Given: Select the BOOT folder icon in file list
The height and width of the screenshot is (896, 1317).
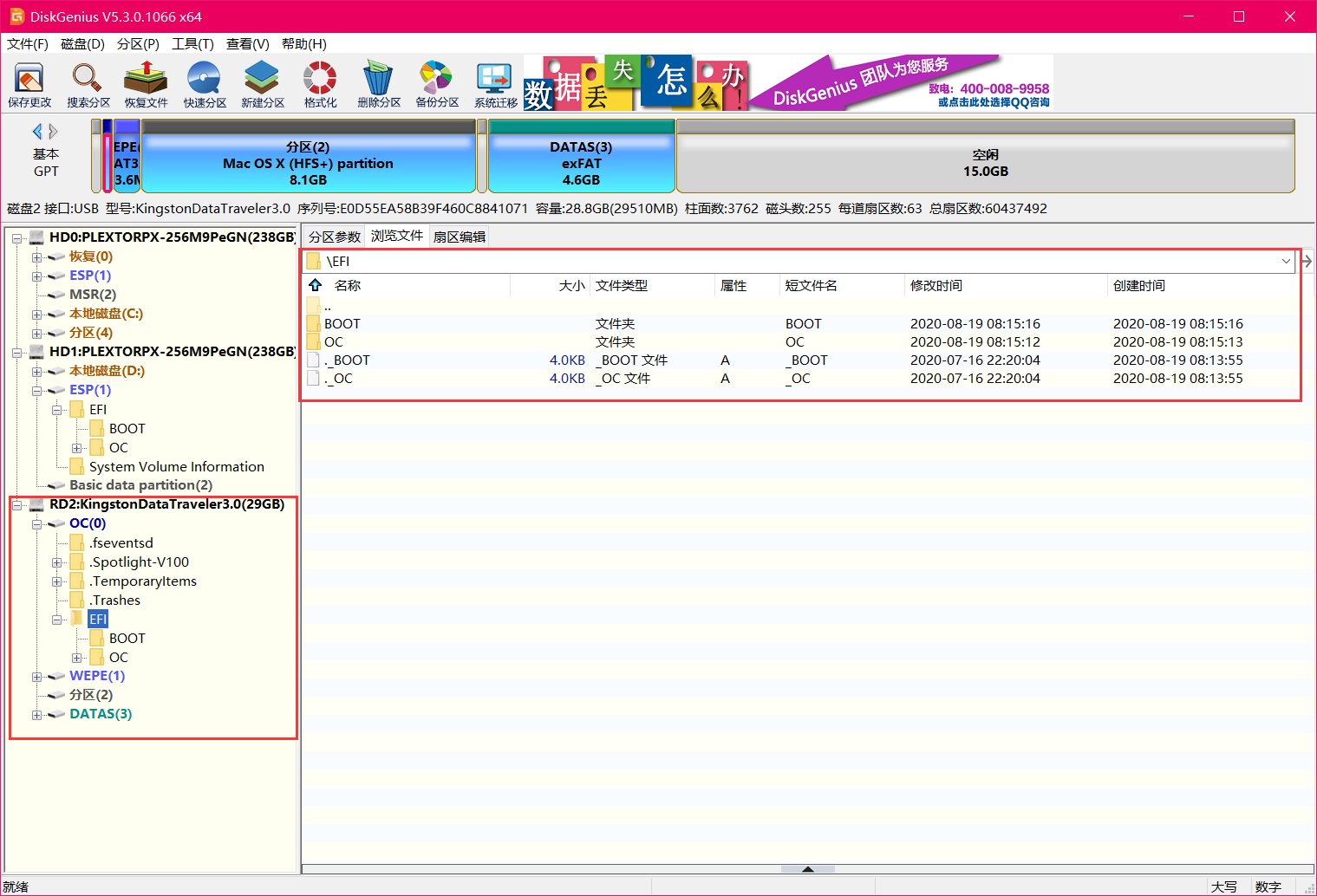Looking at the screenshot, I should click(313, 323).
